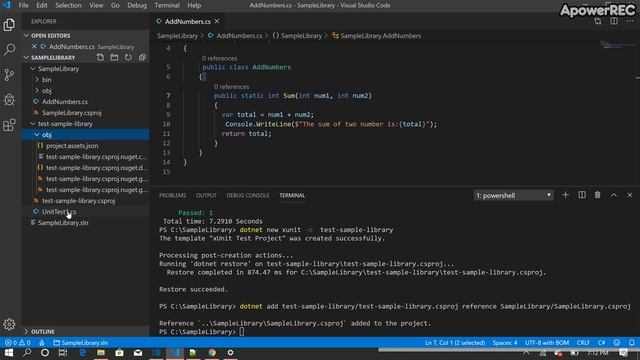Viewport: 640px width, 360px height.
Task: Collapse all folders in the explorer
Action: (x=142, y=58)
